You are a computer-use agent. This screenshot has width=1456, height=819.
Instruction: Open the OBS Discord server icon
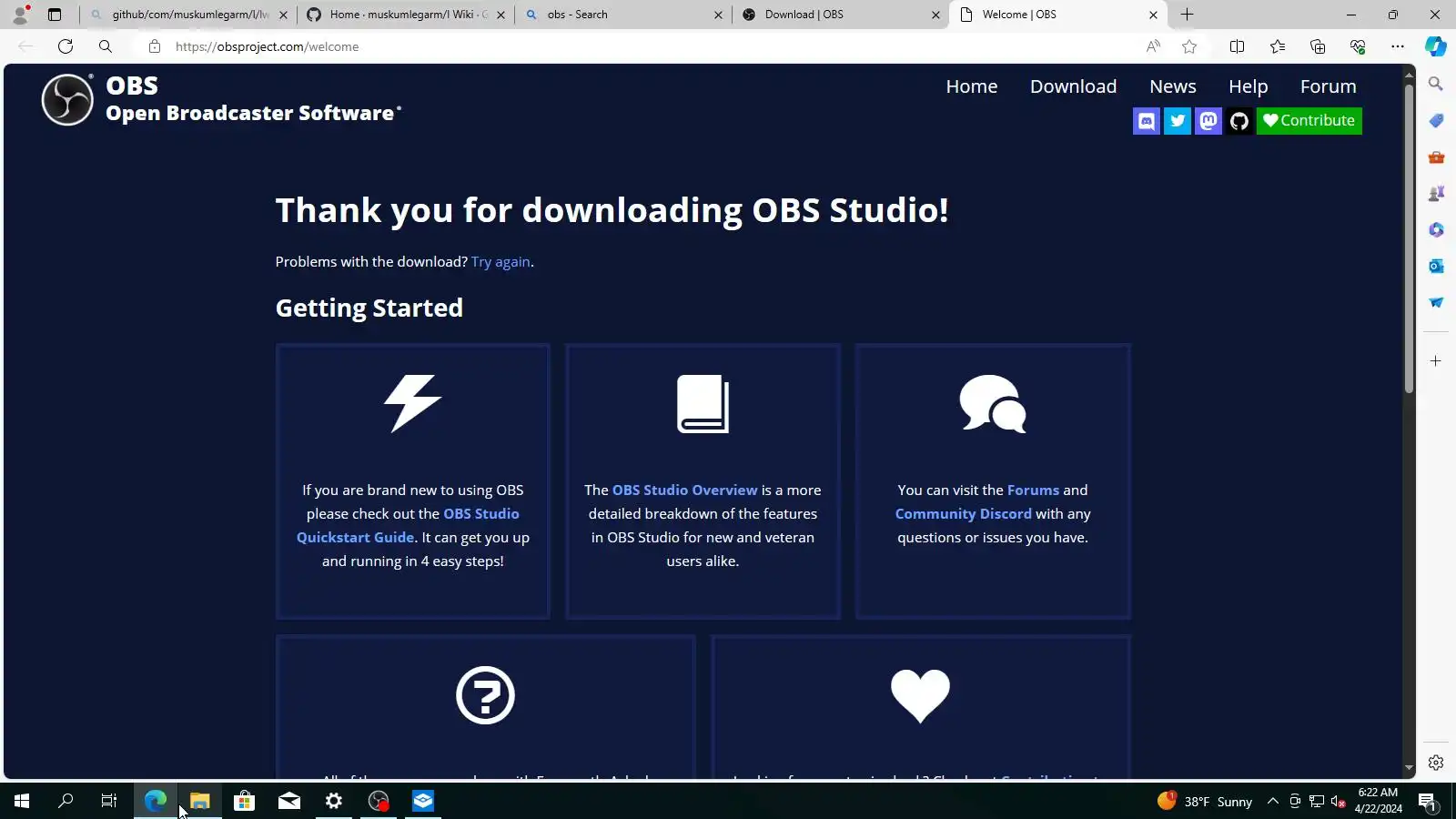(1147, 121)
